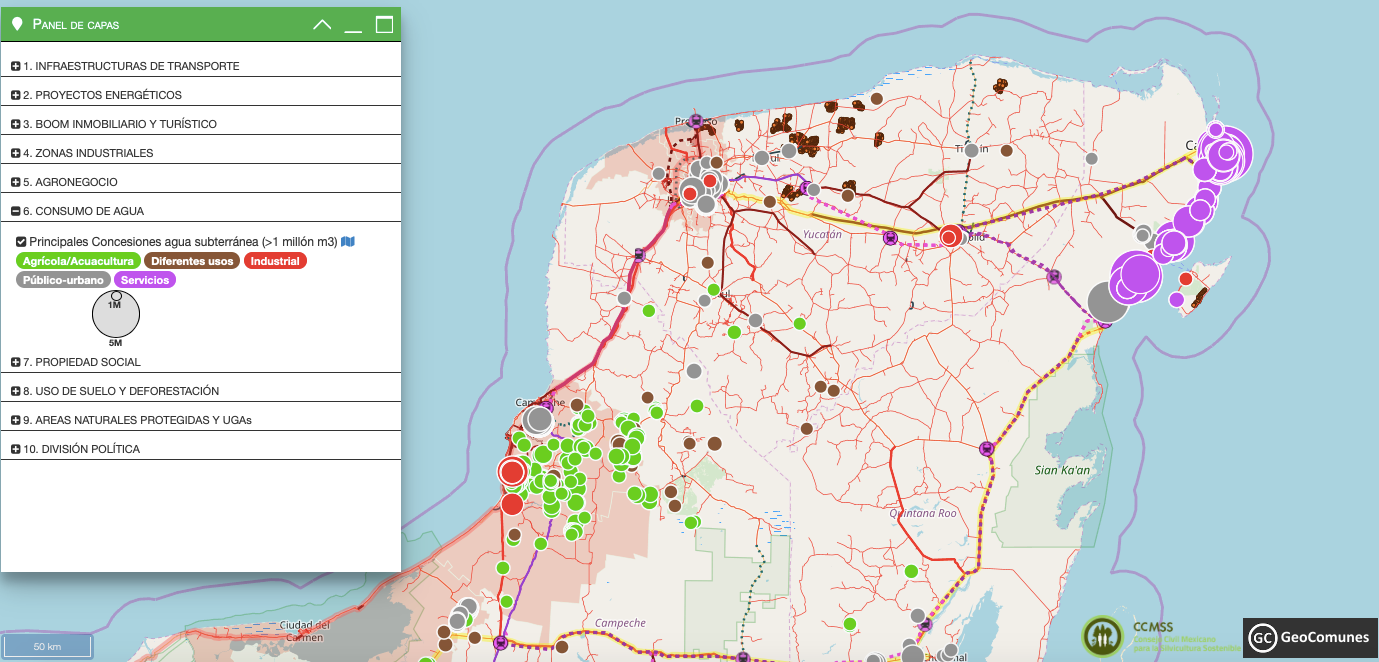Expand the 7. PROPIEDAD SOCIAL section
Image resolution: width=1379 pixels, height=662 pixels.
point(17,361)
